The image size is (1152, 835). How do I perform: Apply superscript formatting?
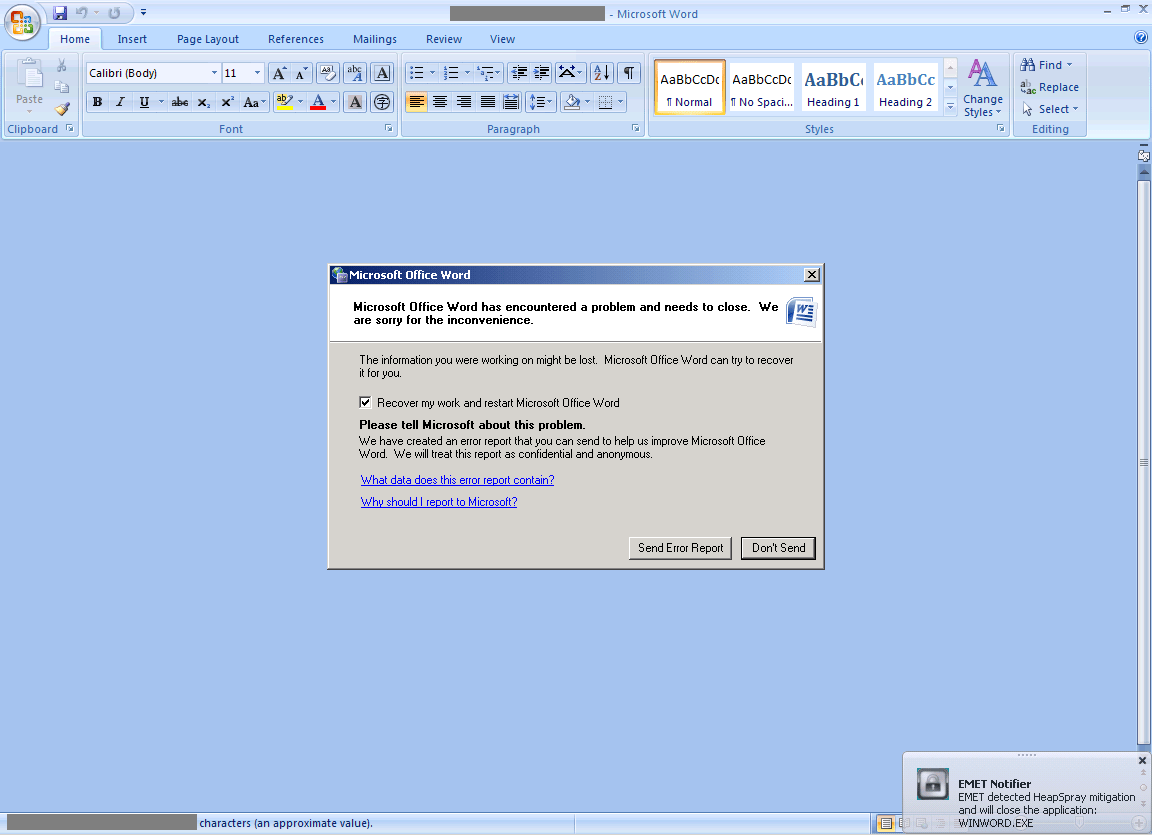click(x=227, y=102)
